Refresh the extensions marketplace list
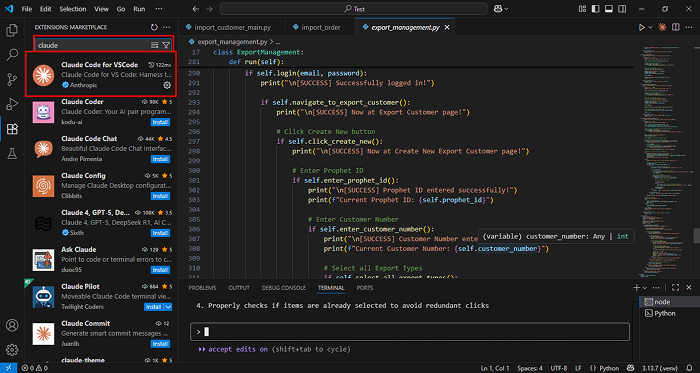Screen dimensions: 700x373 pyautogui.click(x=154, y=27)
